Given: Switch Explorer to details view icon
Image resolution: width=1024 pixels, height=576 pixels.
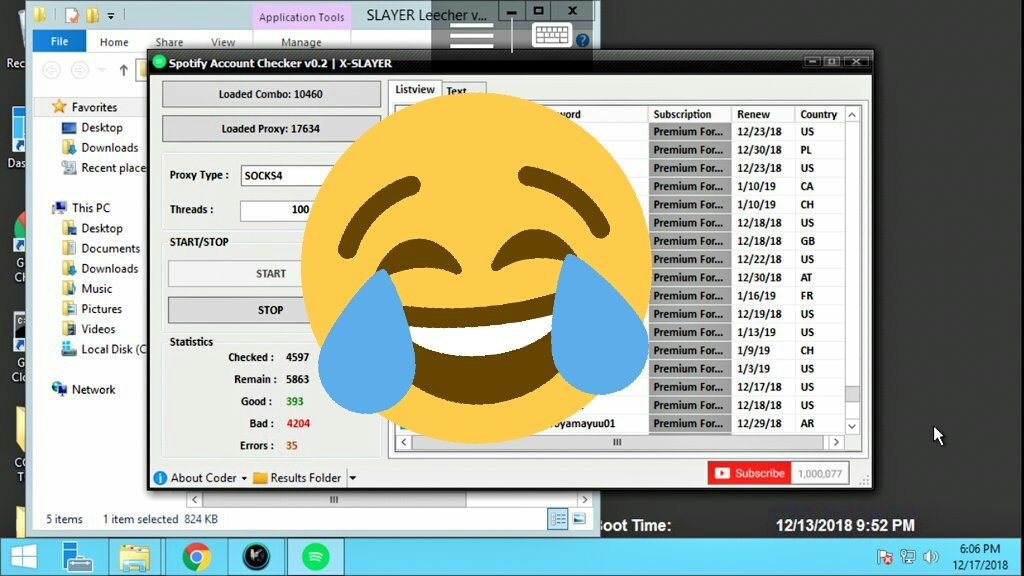Looking at the screenshot, I should pyautogui.click(x=558, y=519).
